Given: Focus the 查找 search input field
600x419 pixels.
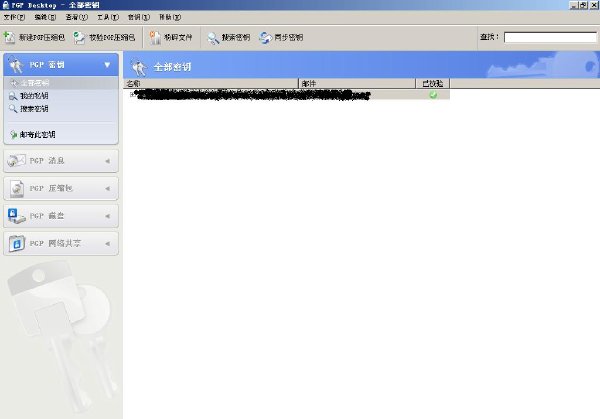Looking at the screenshot, I should (x=550, y=37).
